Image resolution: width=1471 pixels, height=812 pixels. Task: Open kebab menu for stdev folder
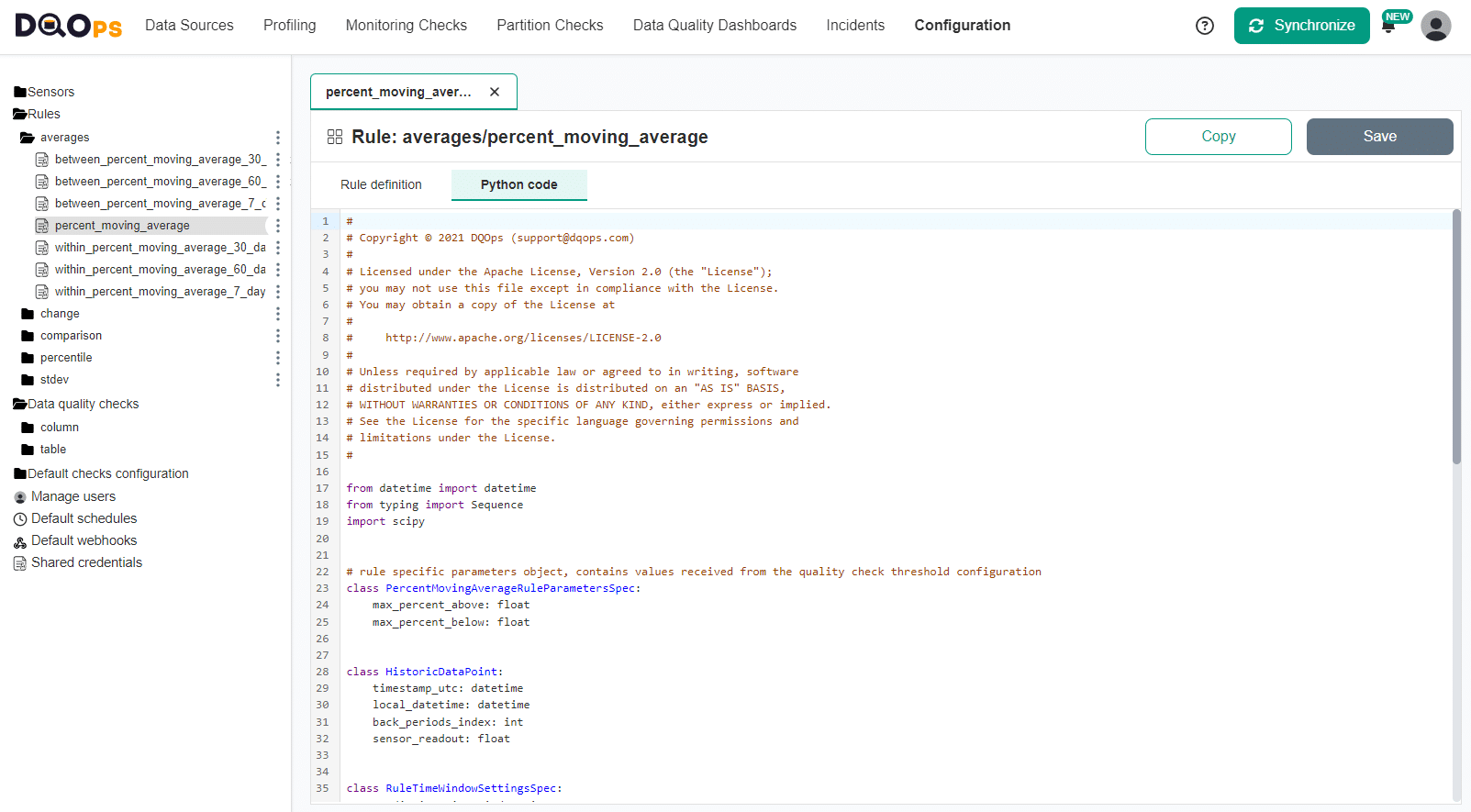click(277, 380)
